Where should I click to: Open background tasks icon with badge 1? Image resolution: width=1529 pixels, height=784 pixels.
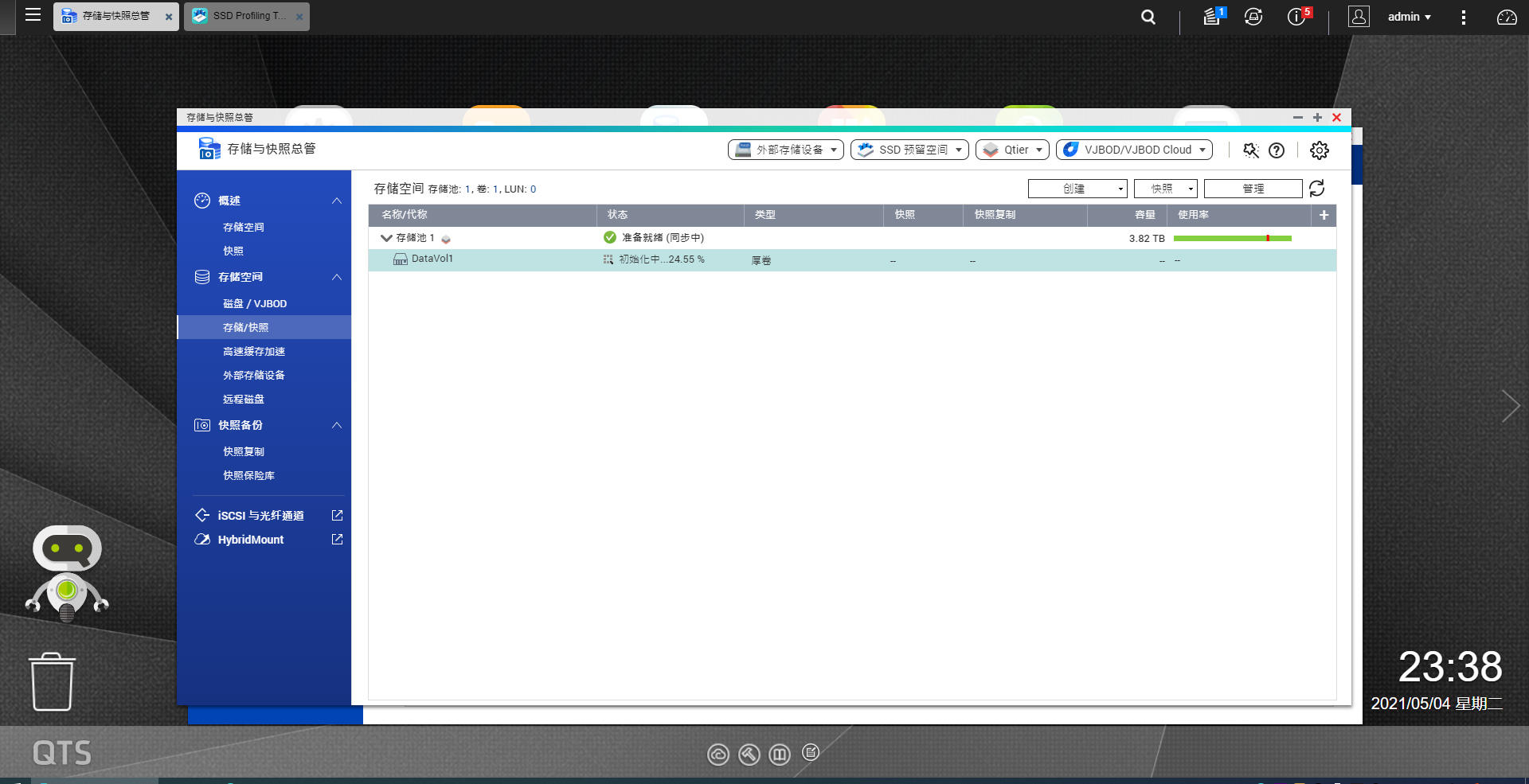pos(1214,16)
